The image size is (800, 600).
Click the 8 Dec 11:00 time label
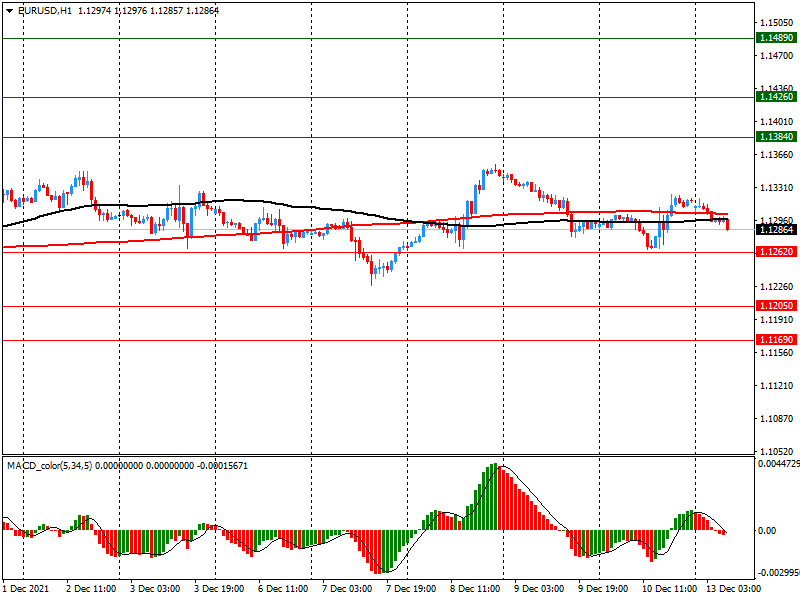point(475,589)
